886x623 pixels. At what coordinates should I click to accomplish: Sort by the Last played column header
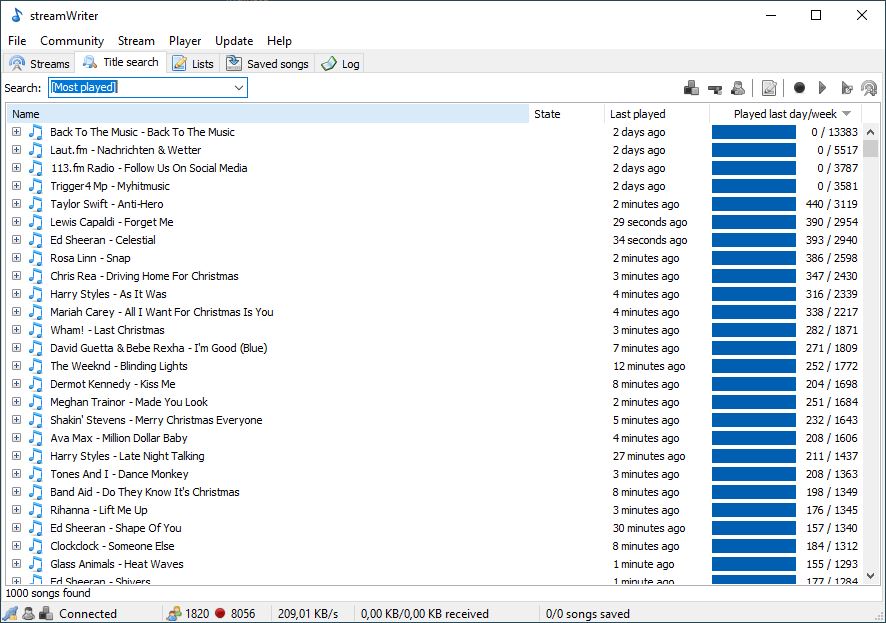click(657, 114)
